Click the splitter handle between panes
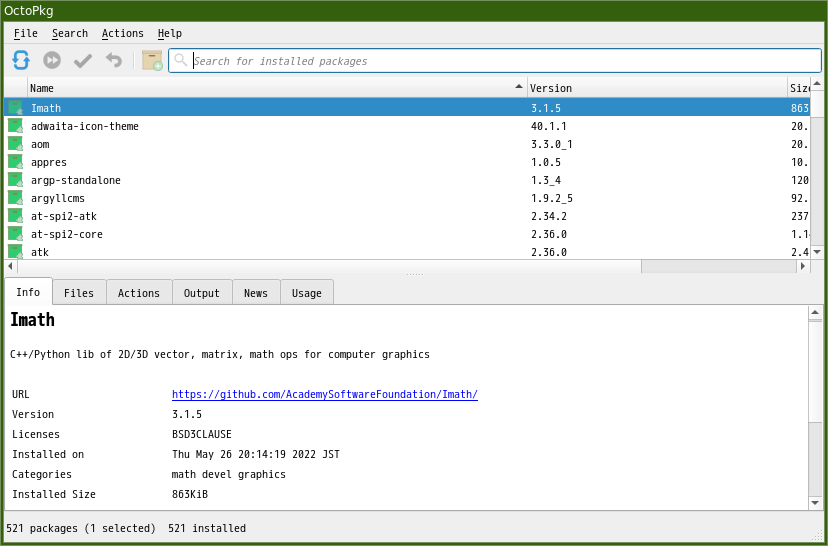Viewport: 828px width, 546px height. point(415,274)
